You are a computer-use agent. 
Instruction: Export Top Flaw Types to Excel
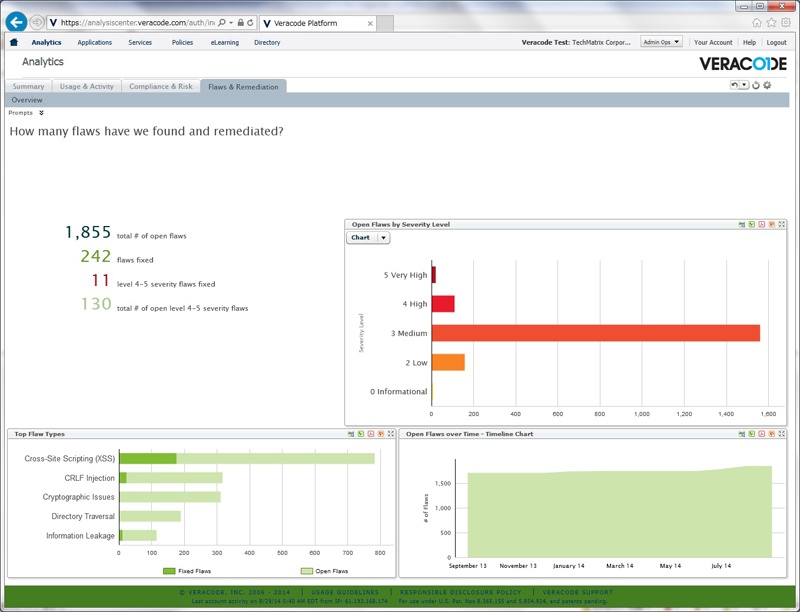pos(361,434)
